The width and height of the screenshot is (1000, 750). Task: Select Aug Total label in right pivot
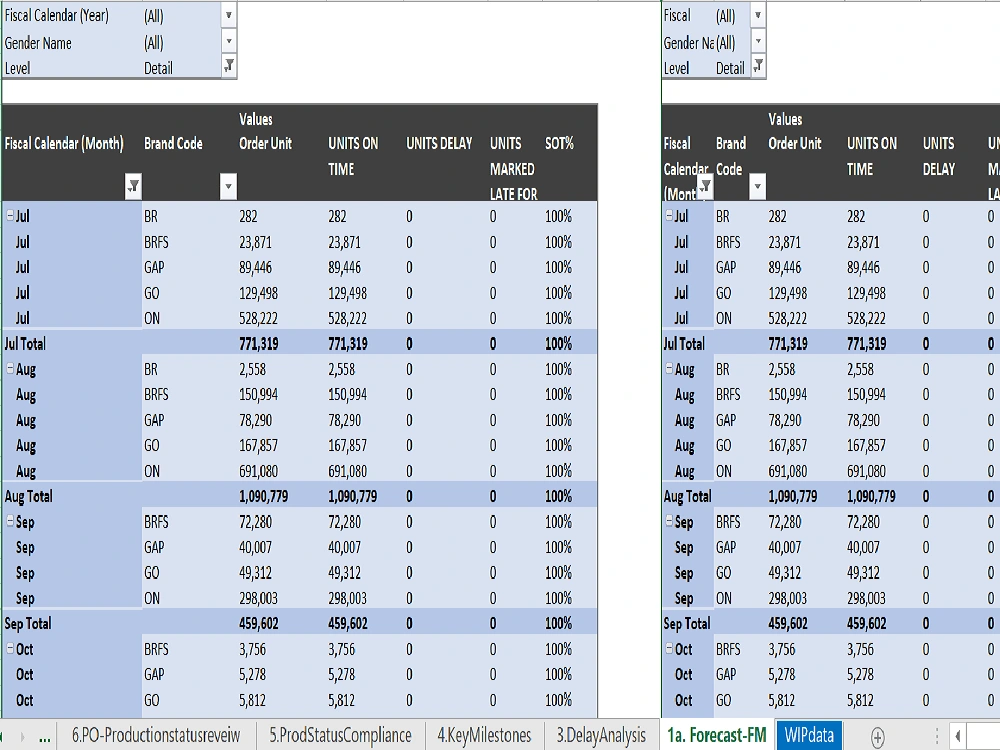pyautogui.click(x=688, y=496)
